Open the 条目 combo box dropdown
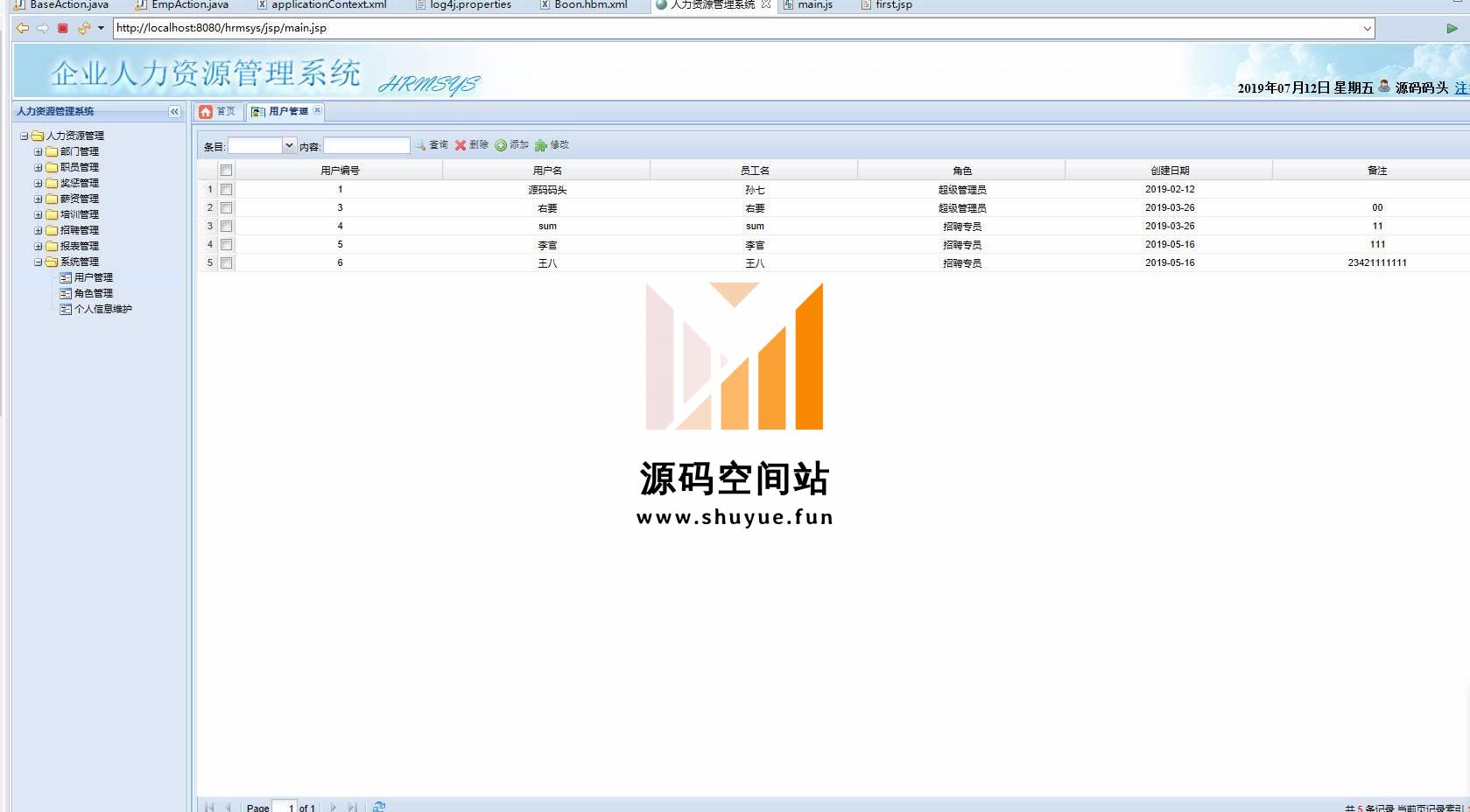 point(289,145)
